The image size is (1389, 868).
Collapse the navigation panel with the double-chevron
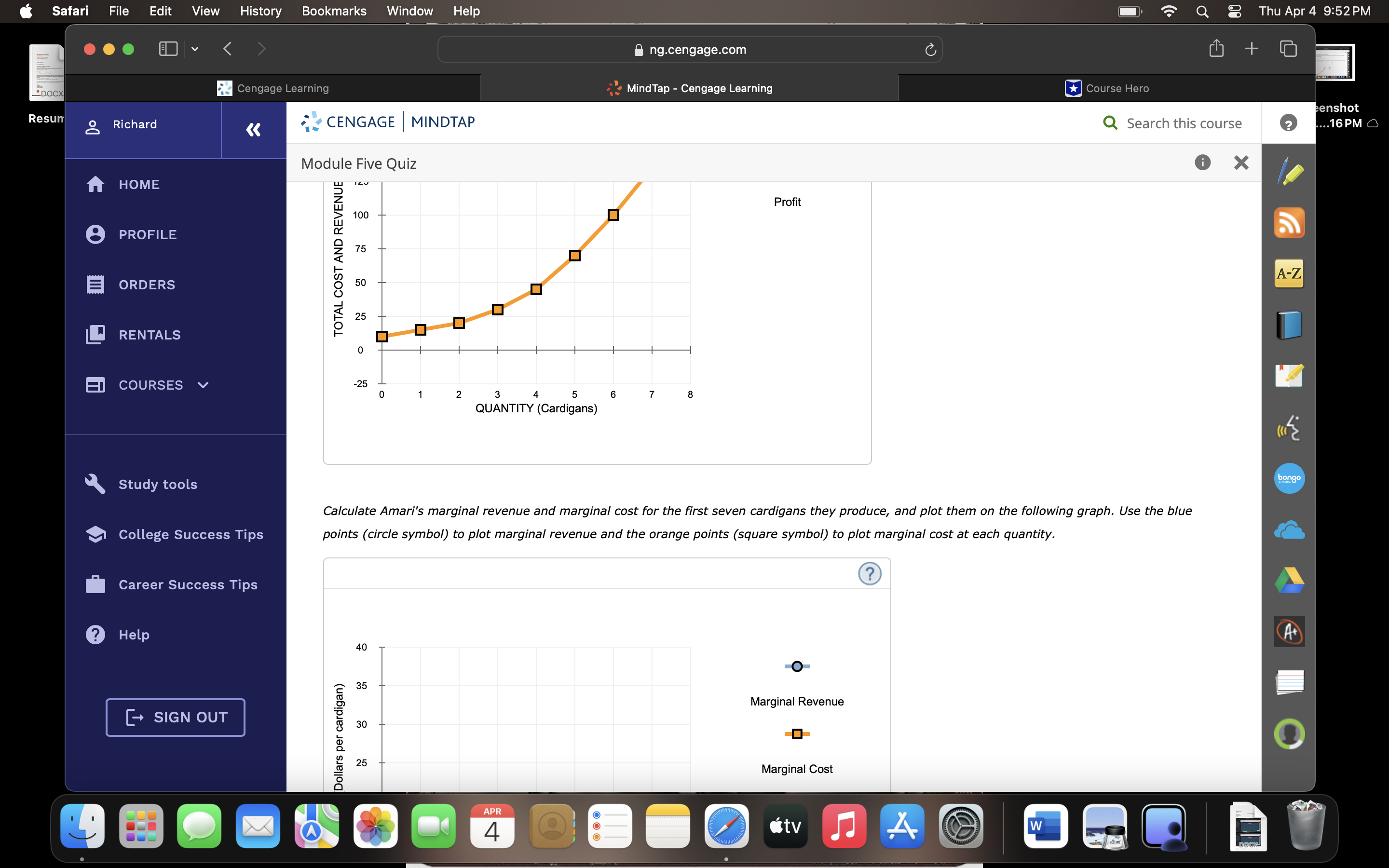tap(253, 130)
